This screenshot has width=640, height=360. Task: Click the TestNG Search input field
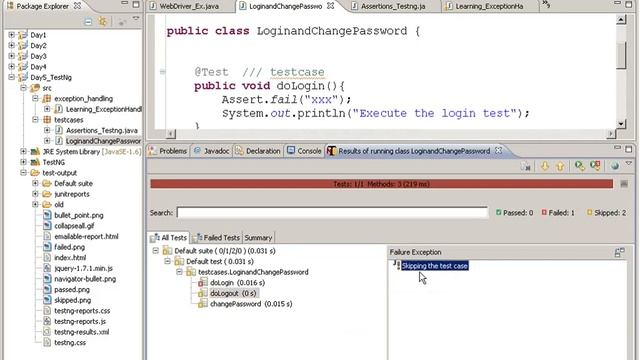(x=332, y=213)
